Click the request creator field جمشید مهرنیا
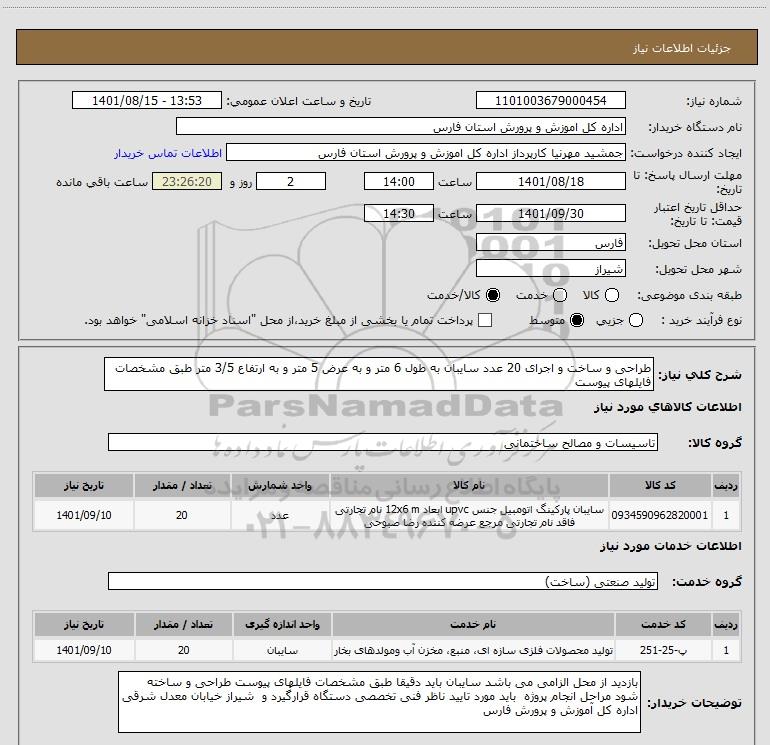Screen dimensions: 770x745 (426, 153)
